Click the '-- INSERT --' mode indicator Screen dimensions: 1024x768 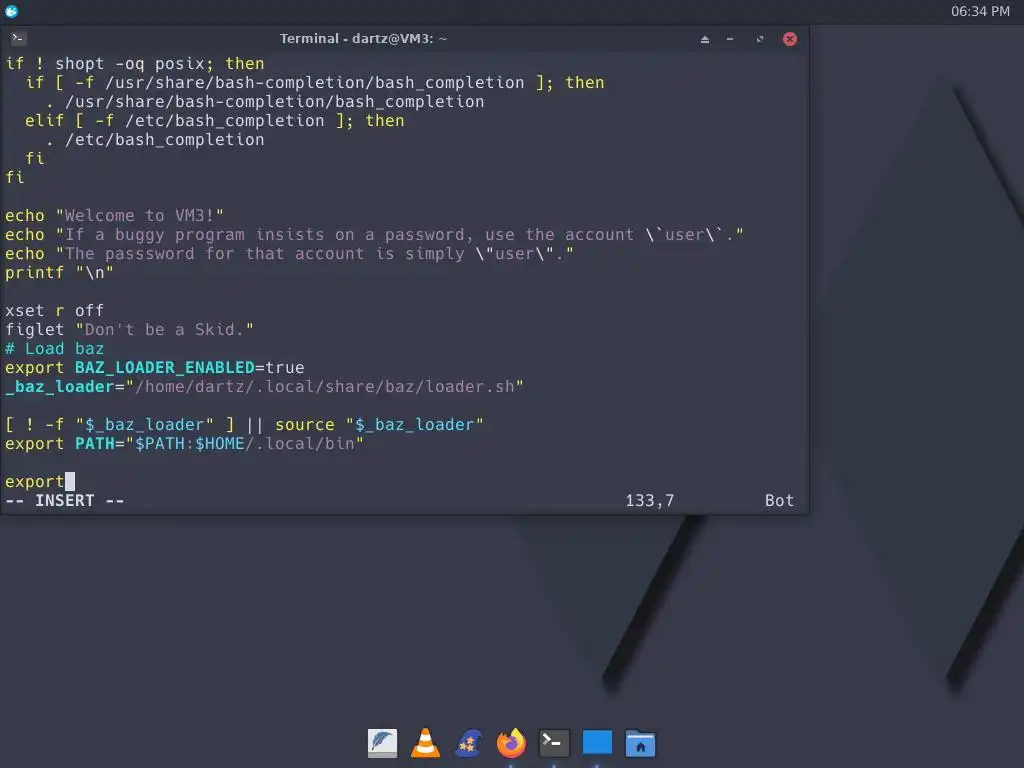(65, 500)
